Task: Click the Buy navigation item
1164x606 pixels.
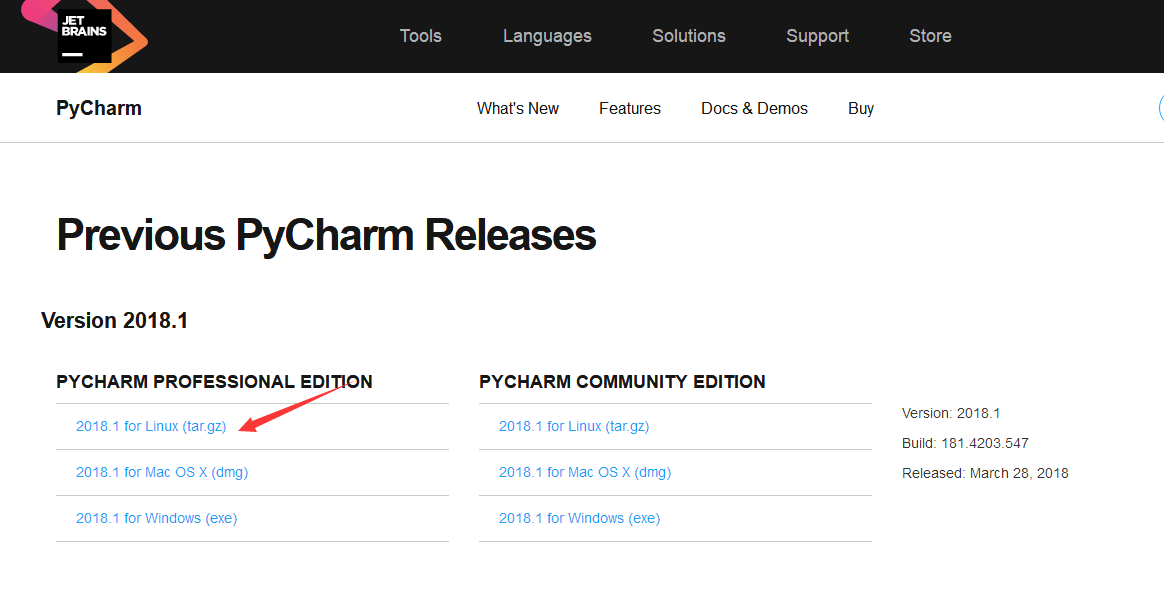Action: [x=861, y=108]
